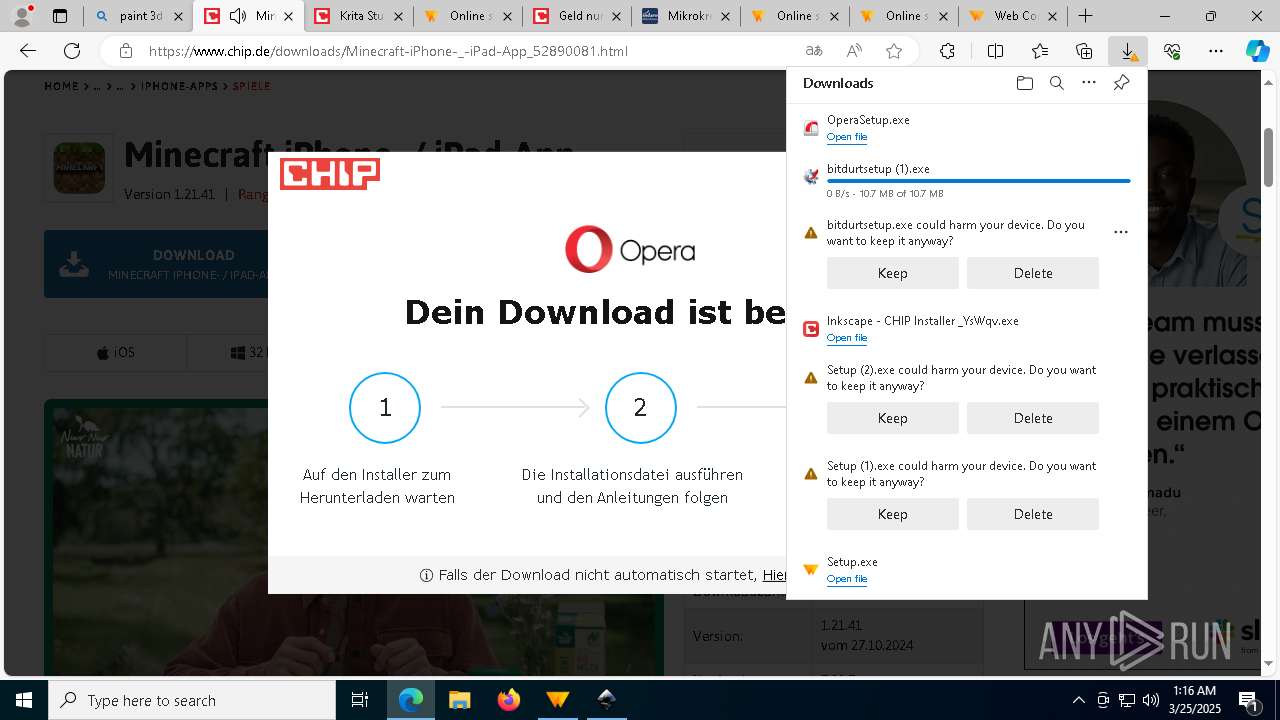
Task: Go back to previous page
Action: tap(28, 51)
